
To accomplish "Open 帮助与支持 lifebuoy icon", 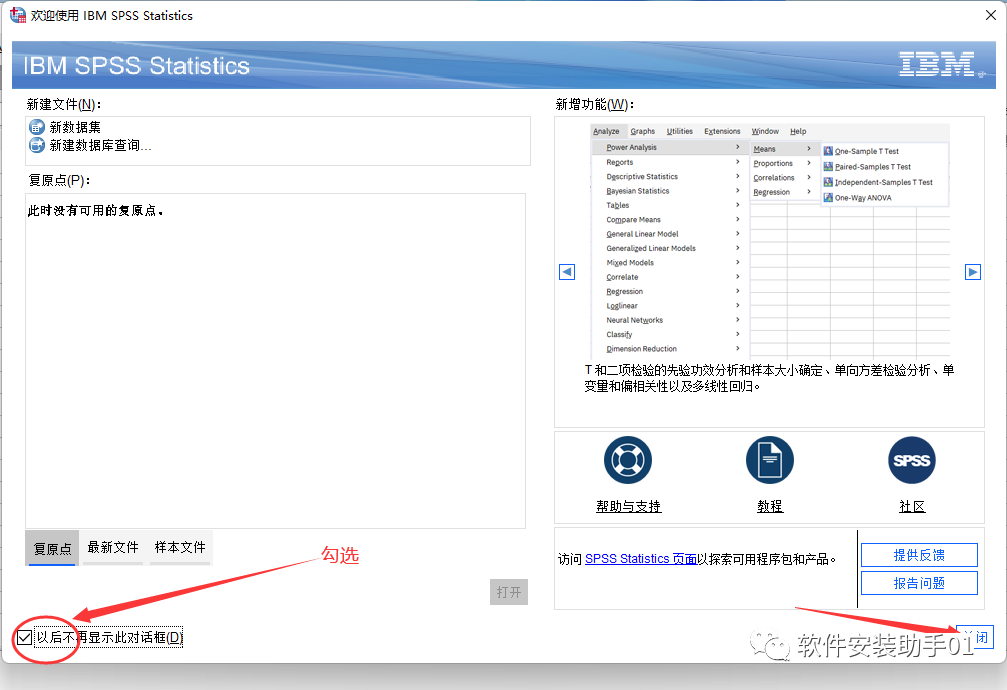I will (627, 460).
